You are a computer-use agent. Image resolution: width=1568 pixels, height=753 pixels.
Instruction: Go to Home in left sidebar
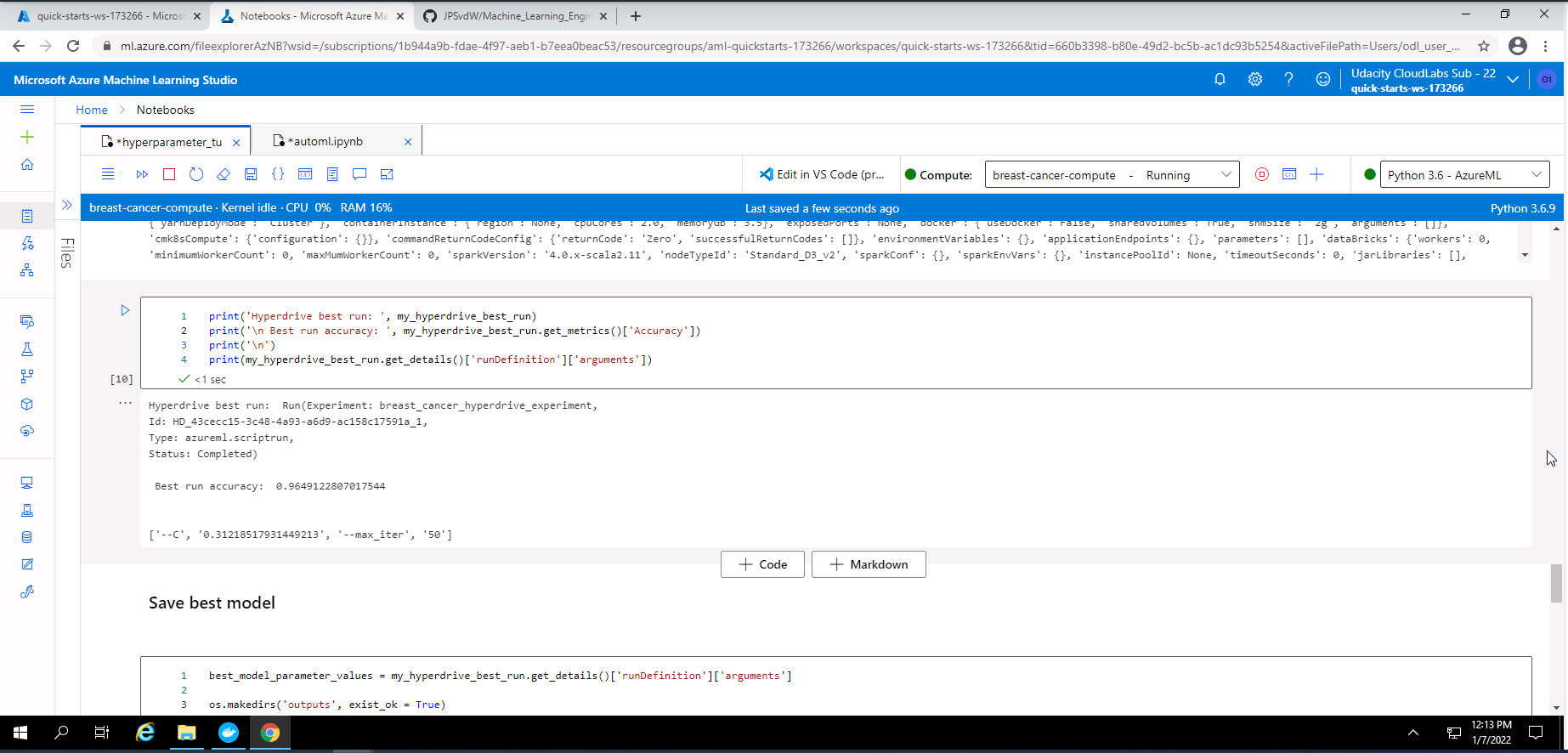pos(27,164)
